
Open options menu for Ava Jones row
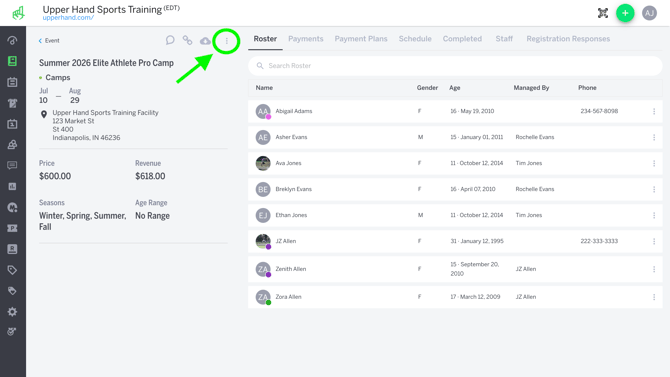(654, 163)
